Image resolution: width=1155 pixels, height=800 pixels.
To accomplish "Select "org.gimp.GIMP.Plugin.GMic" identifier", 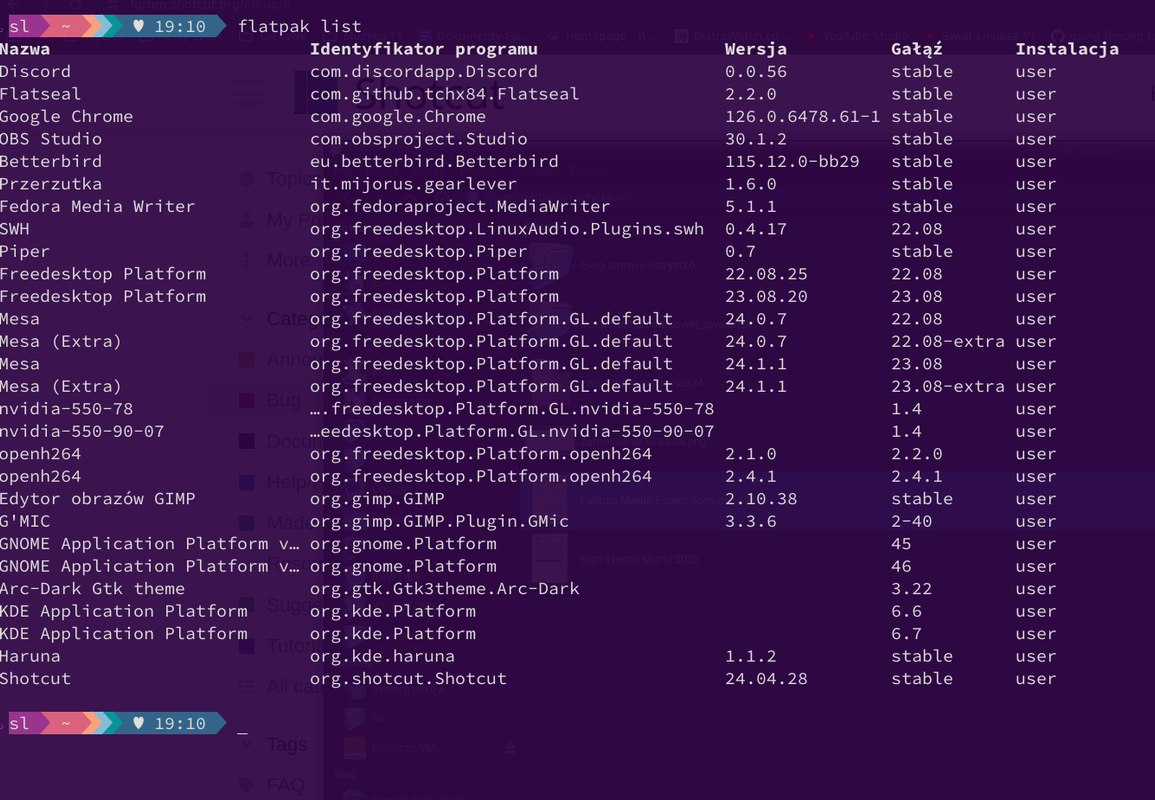I will 439,521.
